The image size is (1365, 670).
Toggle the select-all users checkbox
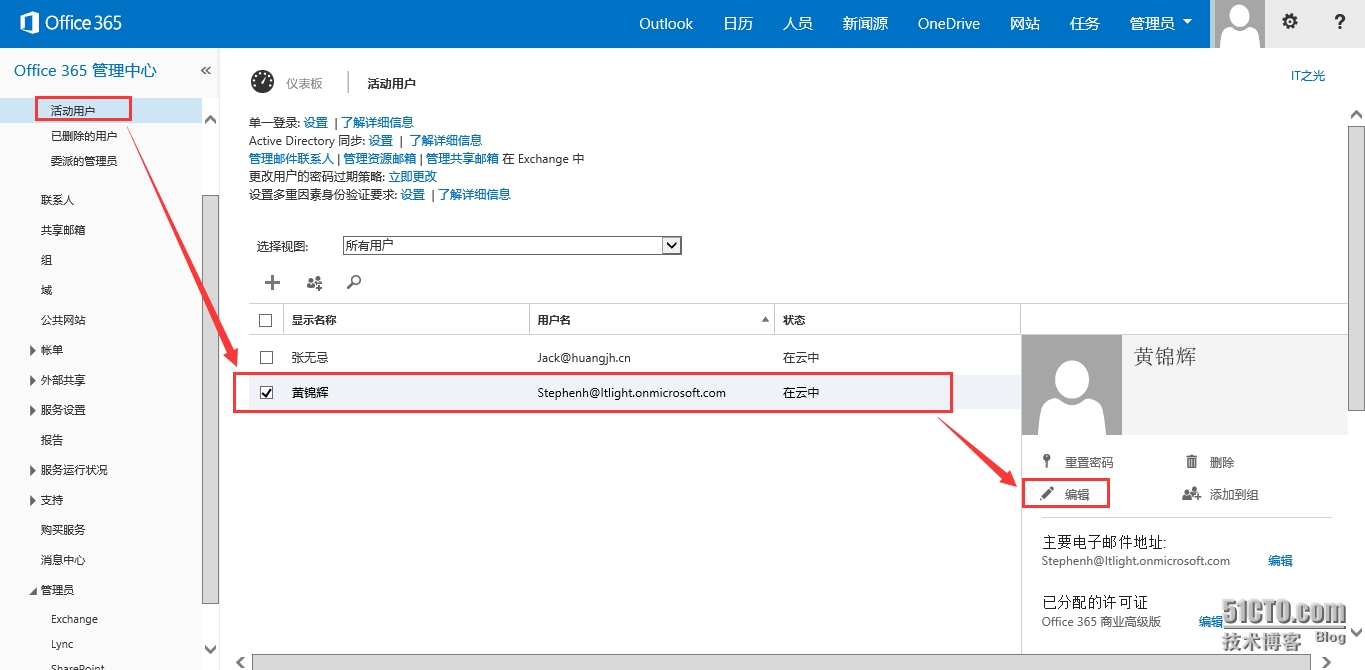[266, 320]
